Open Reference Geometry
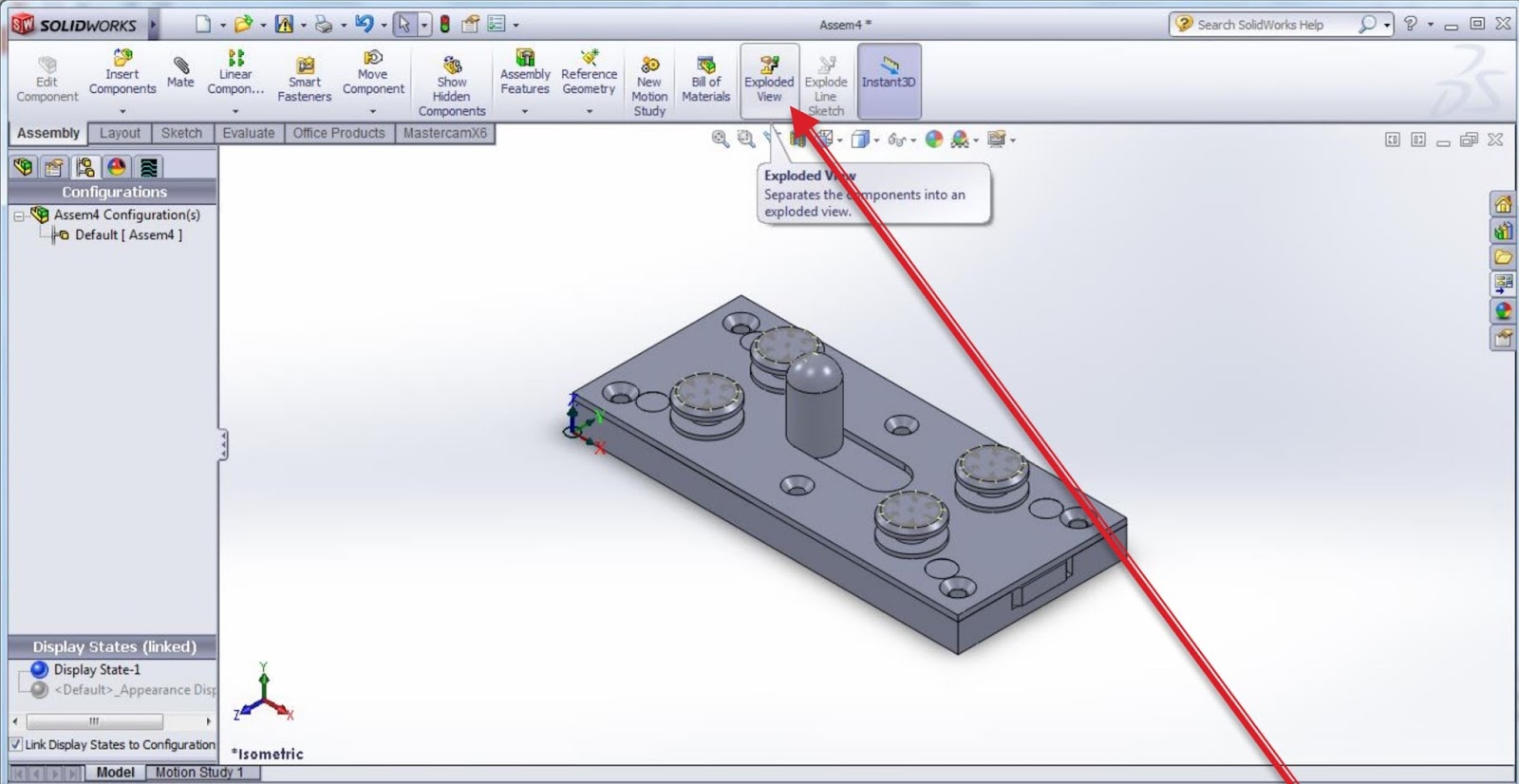Image resolution: width=1519 pixels, height=784 pixels. [x=589, y=73]
